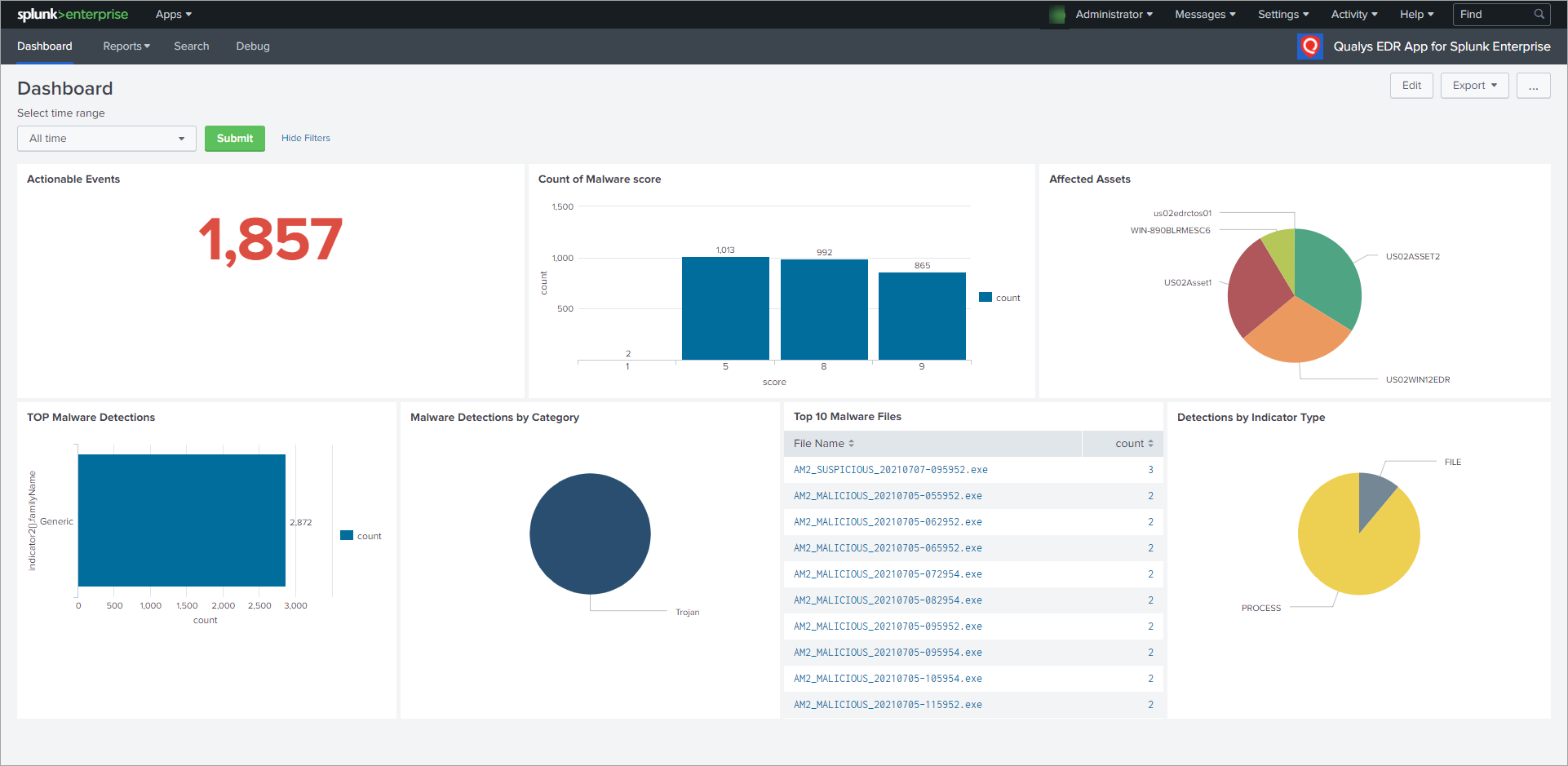Click the magnifier icon in the Find bar
This screenshot has width=1568, height=766.
pyautogui.click(x=1539, y=14)
